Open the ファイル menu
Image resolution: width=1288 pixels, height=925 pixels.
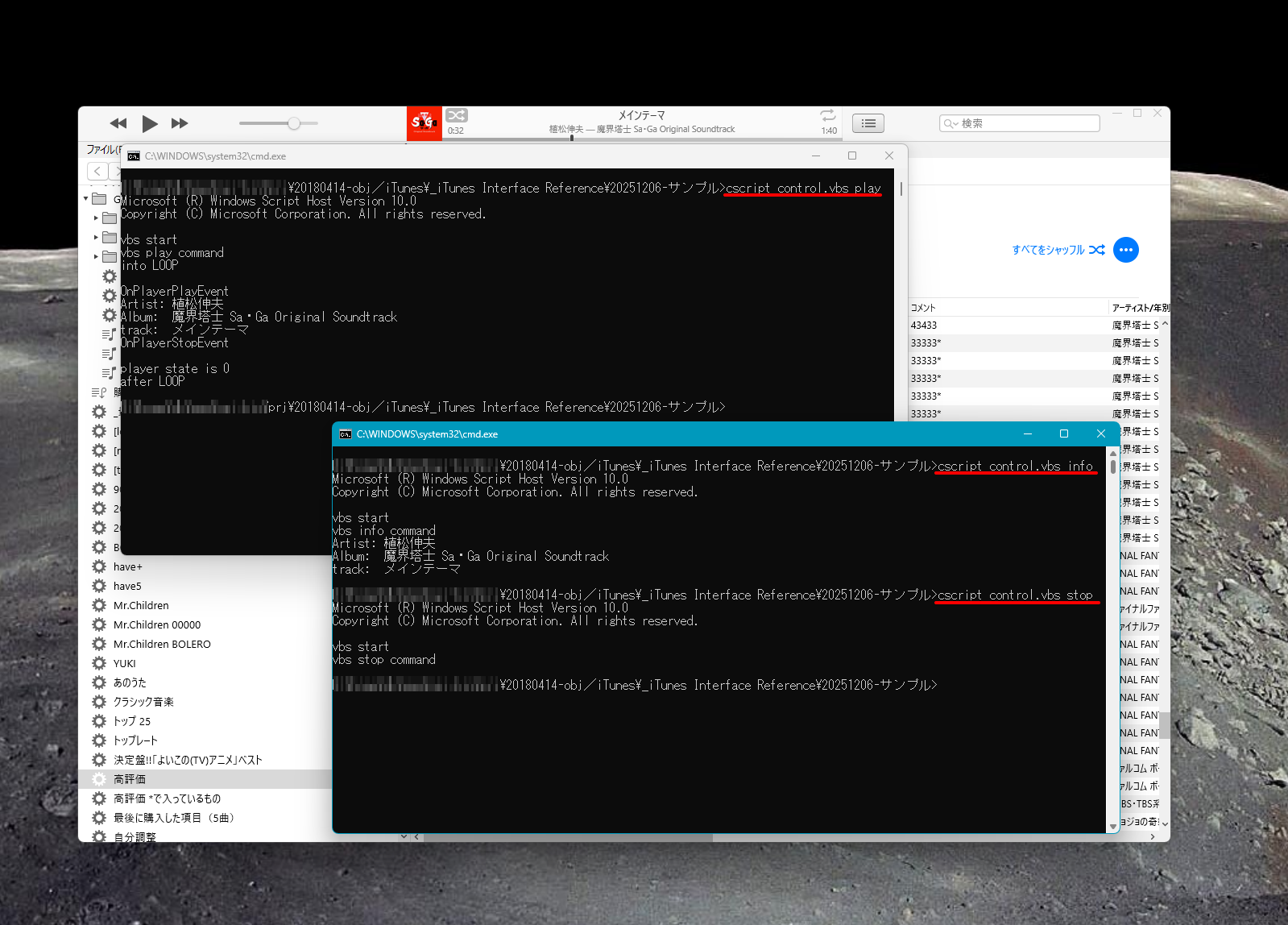coord(101,150)
